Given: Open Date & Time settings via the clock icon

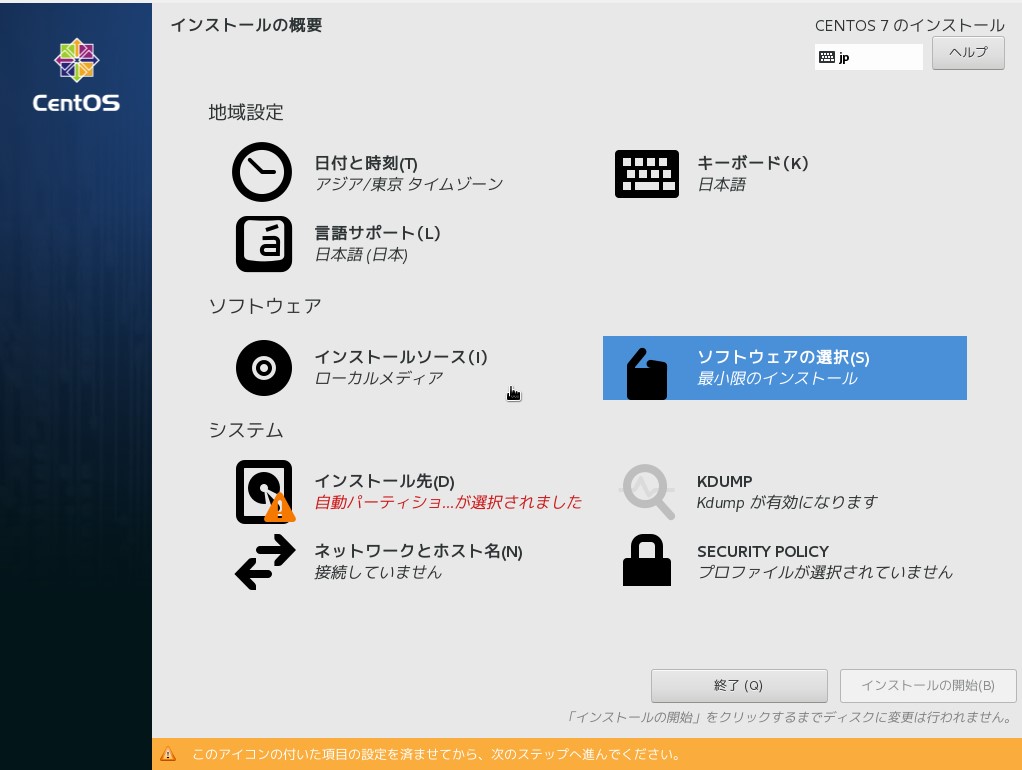Looking at the screenshot, I should point(262,171).
